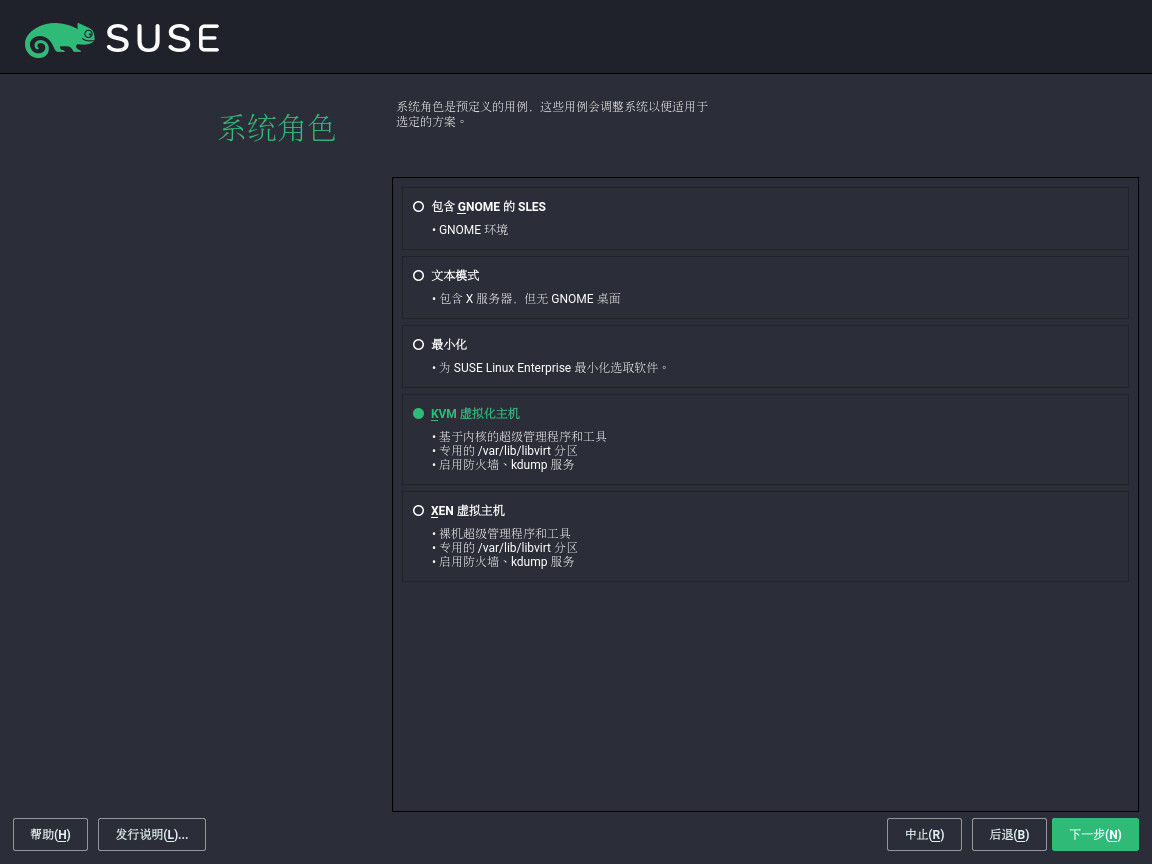Open the 发行说明(L)... release notes
This screenshot has width=1152, height=864.
pyautogui.click(x=152, y=835)
